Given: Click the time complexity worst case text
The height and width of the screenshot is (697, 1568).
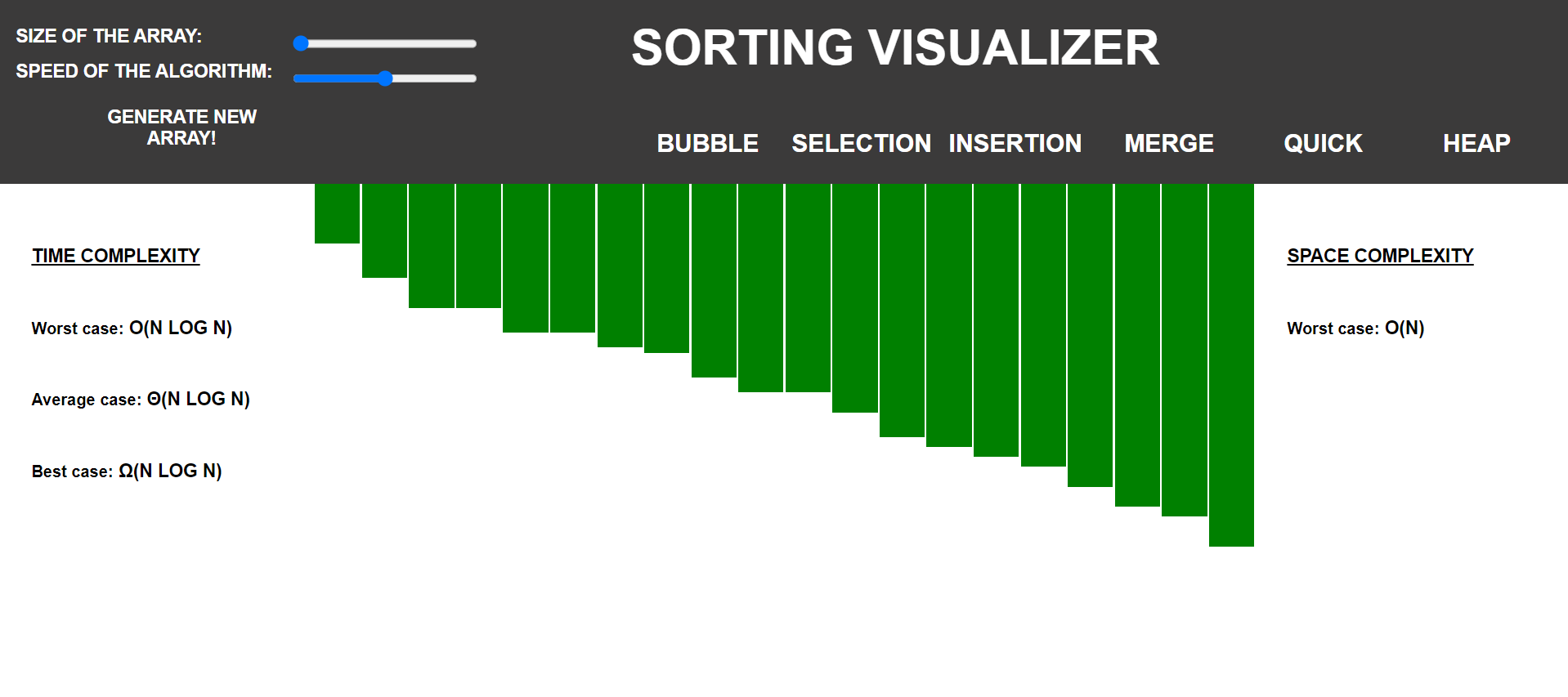Looking at the screenshot, I should pyautogui.click(x=132, y=328).
